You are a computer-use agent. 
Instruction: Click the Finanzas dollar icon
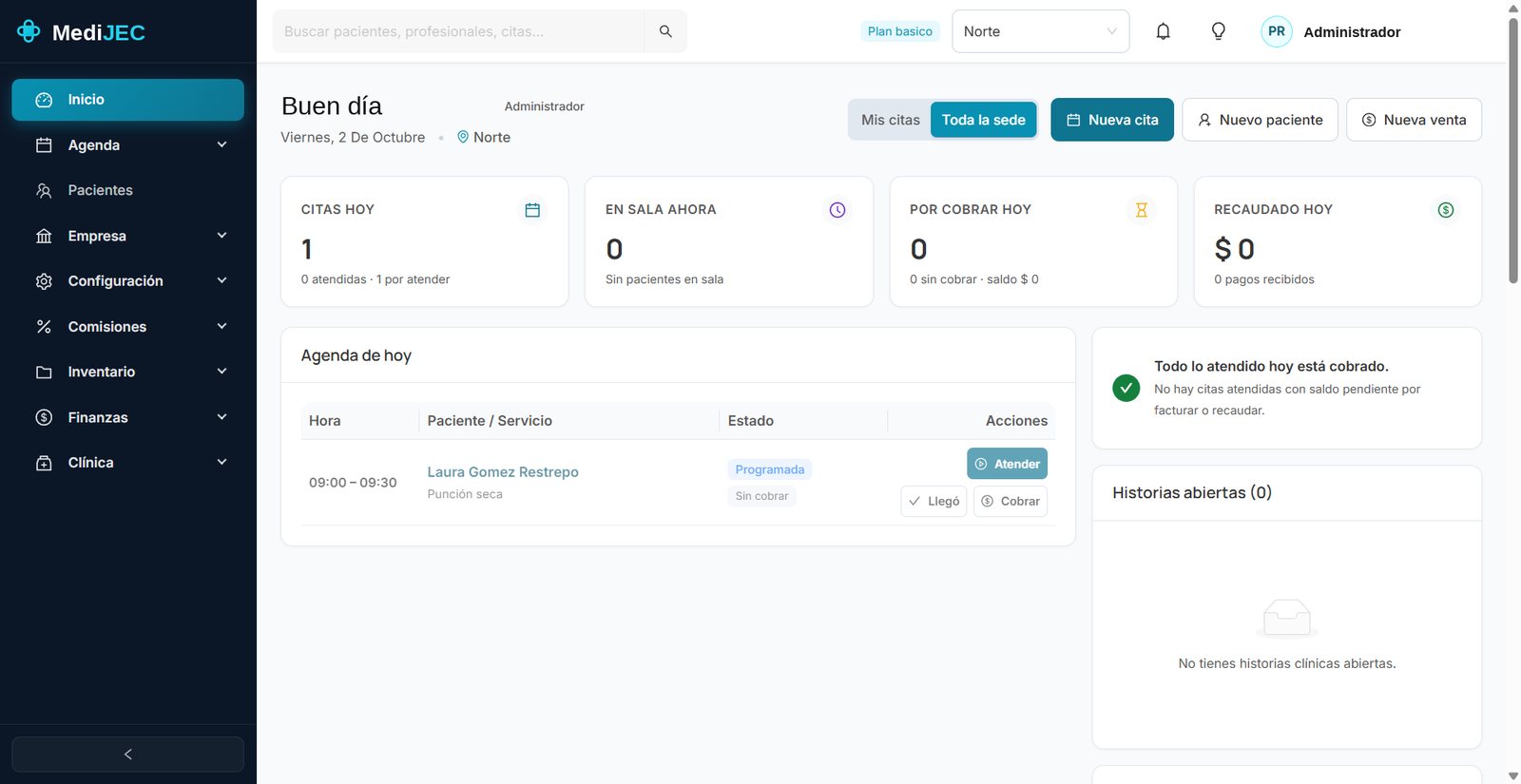44,417
